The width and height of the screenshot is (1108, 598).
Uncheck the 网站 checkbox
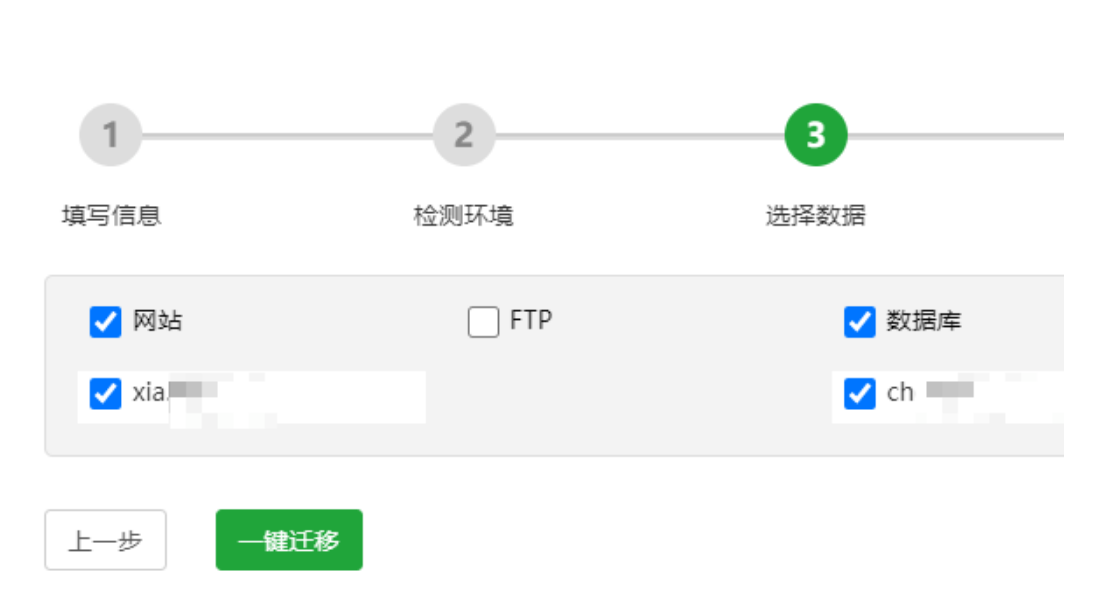(x=105, y=322)
